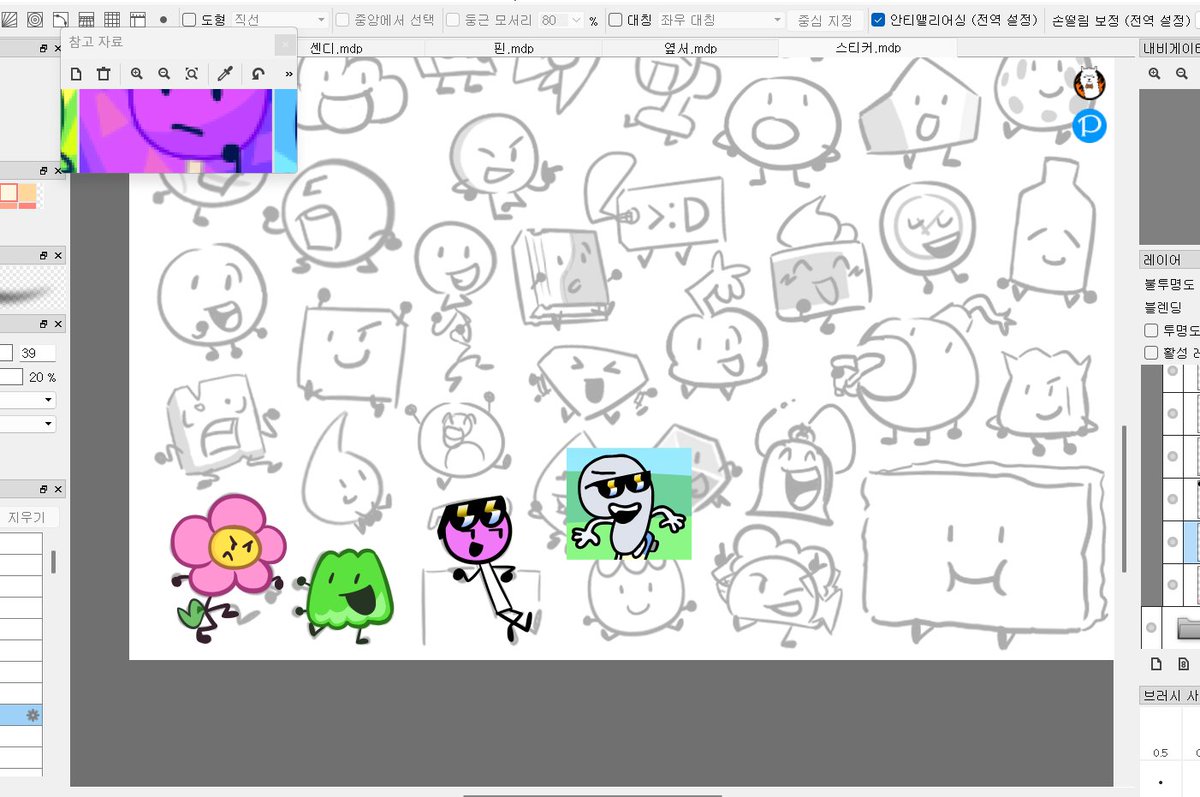Click the 블렌딩 label in layer panel
This screenshot has width=1200, height=797.
[1163, 307]
